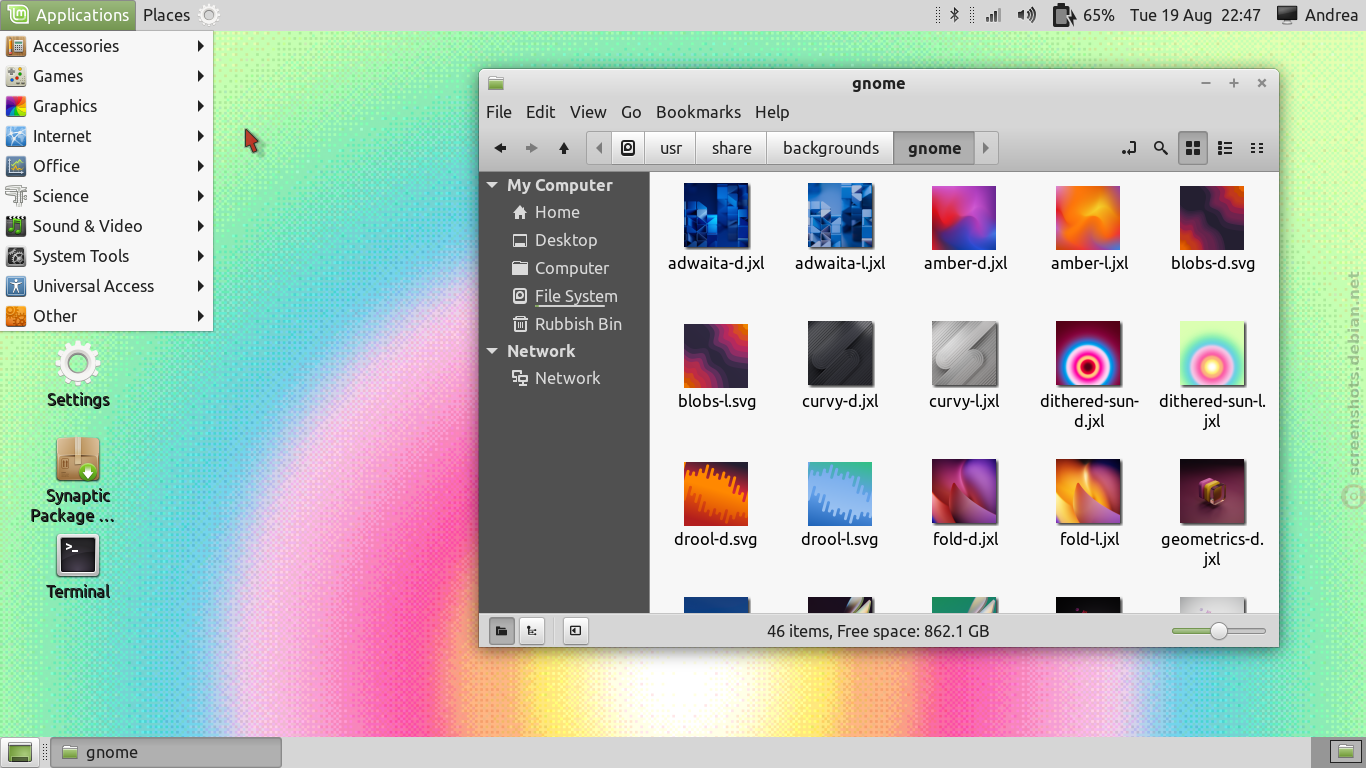Expand the Universal Access submenu
1366x768 pixels.
coord(107,286)
